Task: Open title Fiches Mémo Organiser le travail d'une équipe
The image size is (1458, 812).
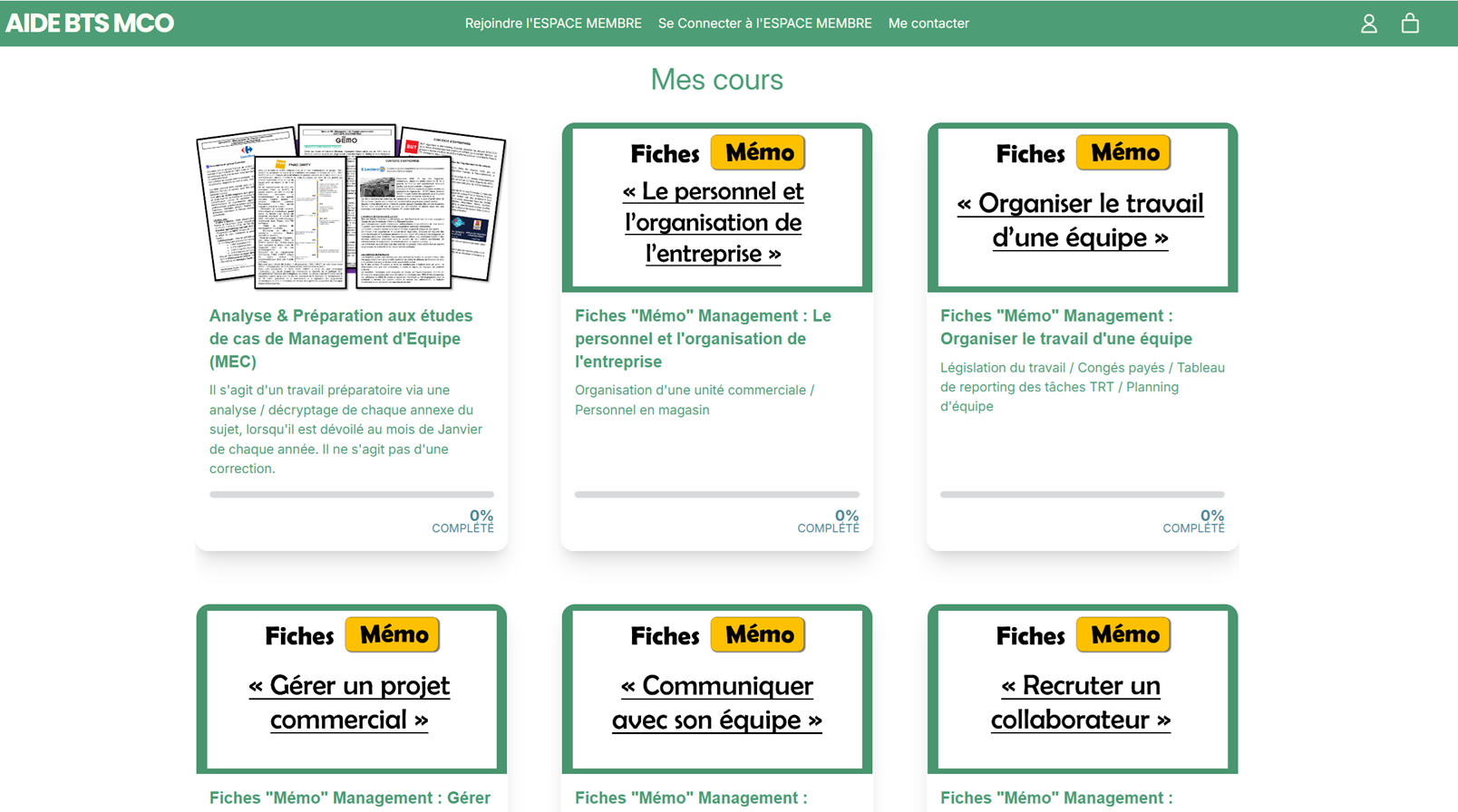Action: tap(1066, 327)
